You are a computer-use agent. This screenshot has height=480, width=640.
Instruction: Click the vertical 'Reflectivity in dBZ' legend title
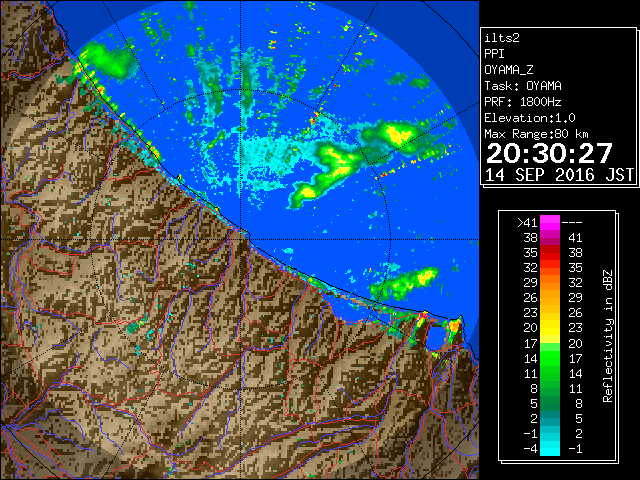607,336
